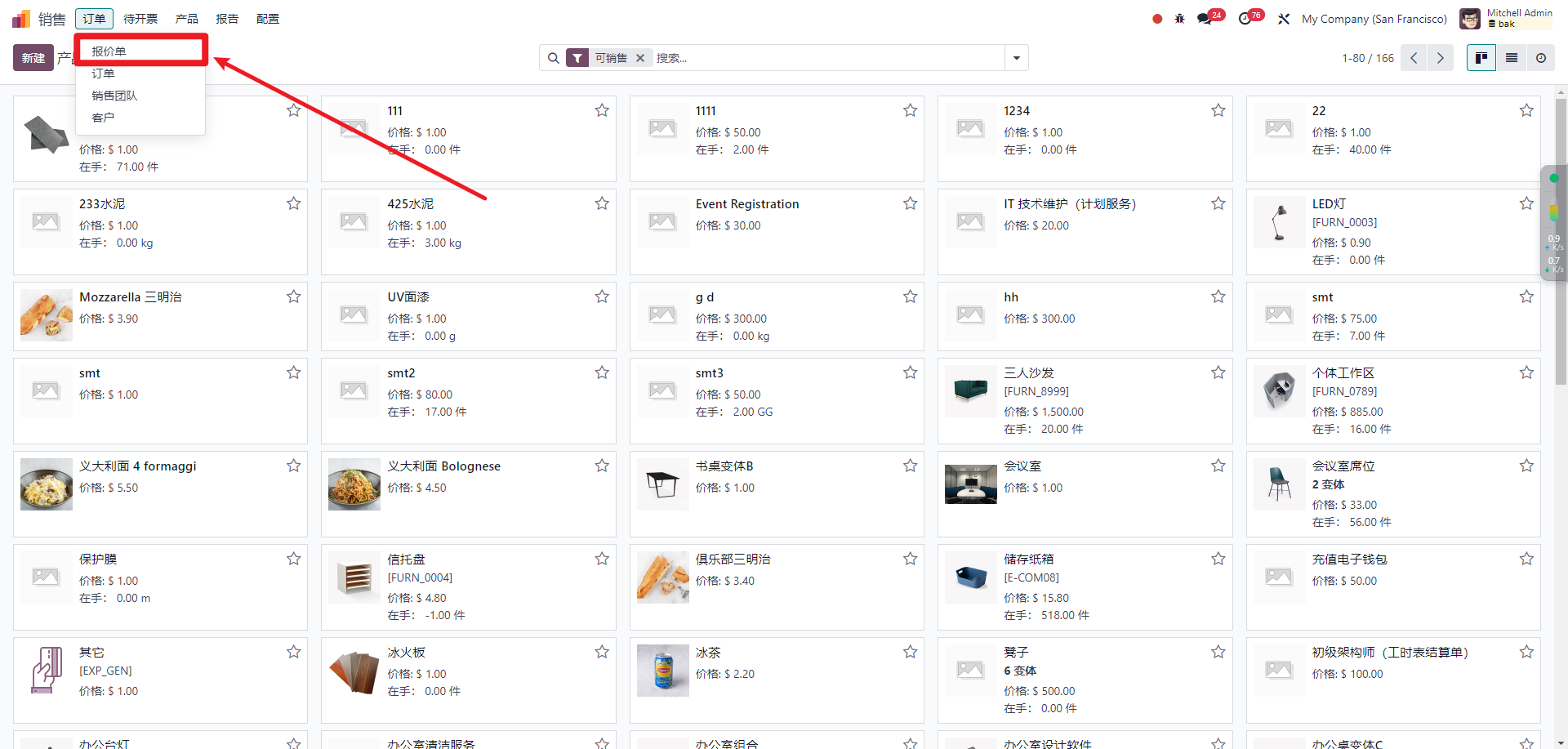
Task: Open the 产品 menu
Action: pos(186,19)
